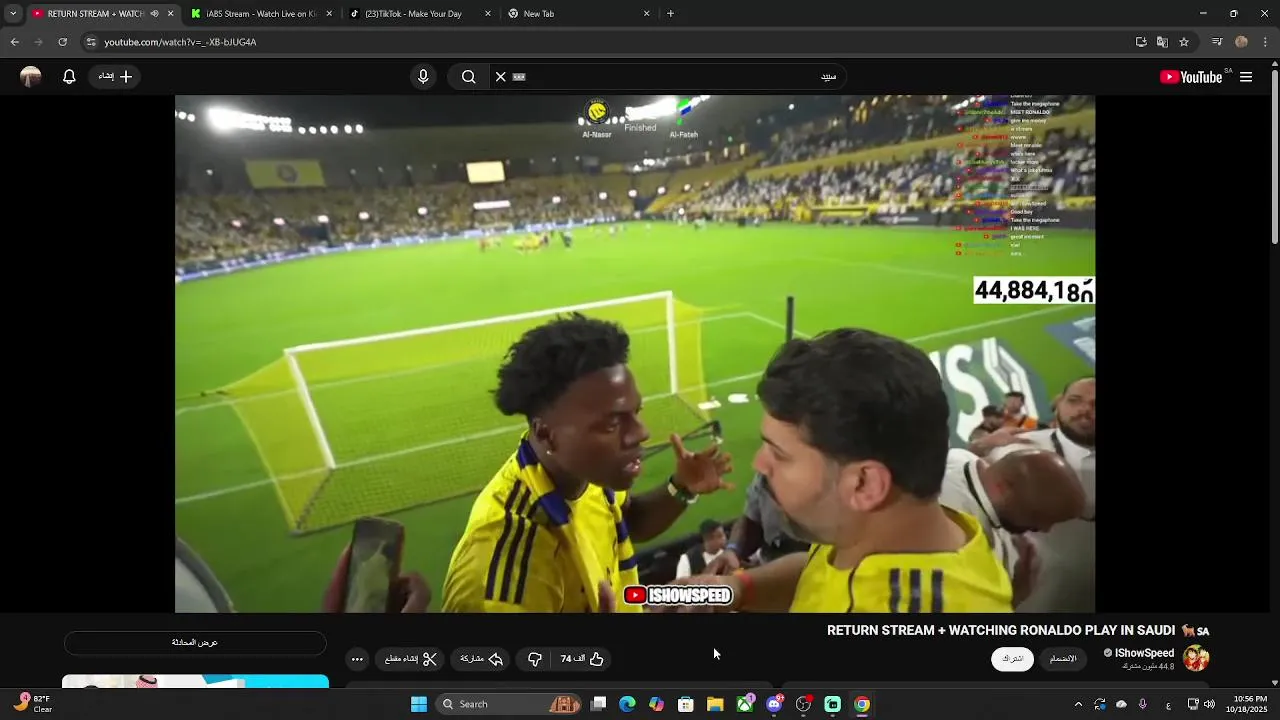This screenshot has height=720, width=1280.
Task: Click the YouTube search magnifier icon
Action: click(468, 77)
